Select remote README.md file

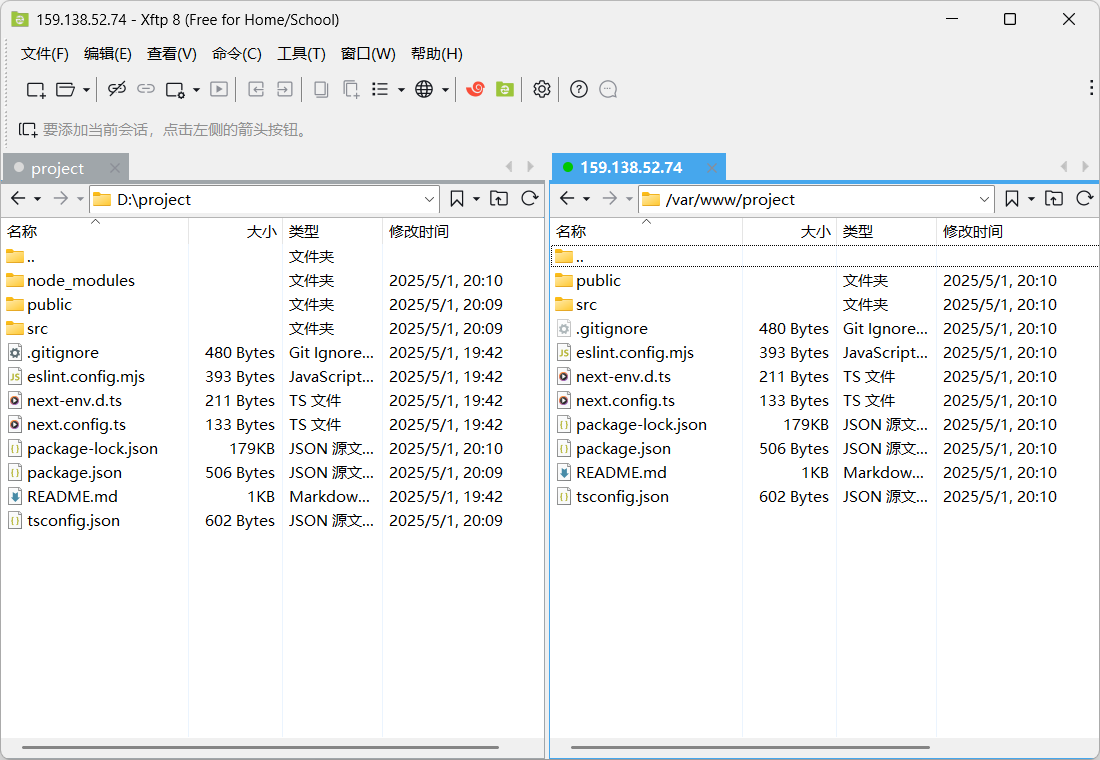pyautogui.click(x=825, y=472)
